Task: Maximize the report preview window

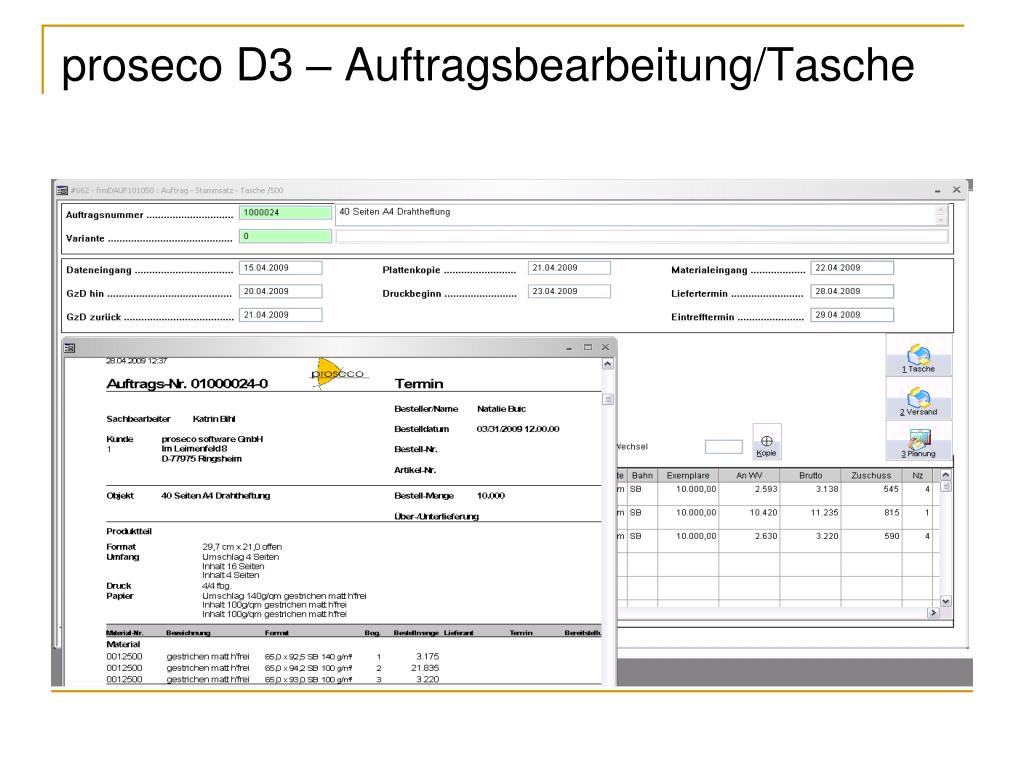Action: [x=588, y=347]
